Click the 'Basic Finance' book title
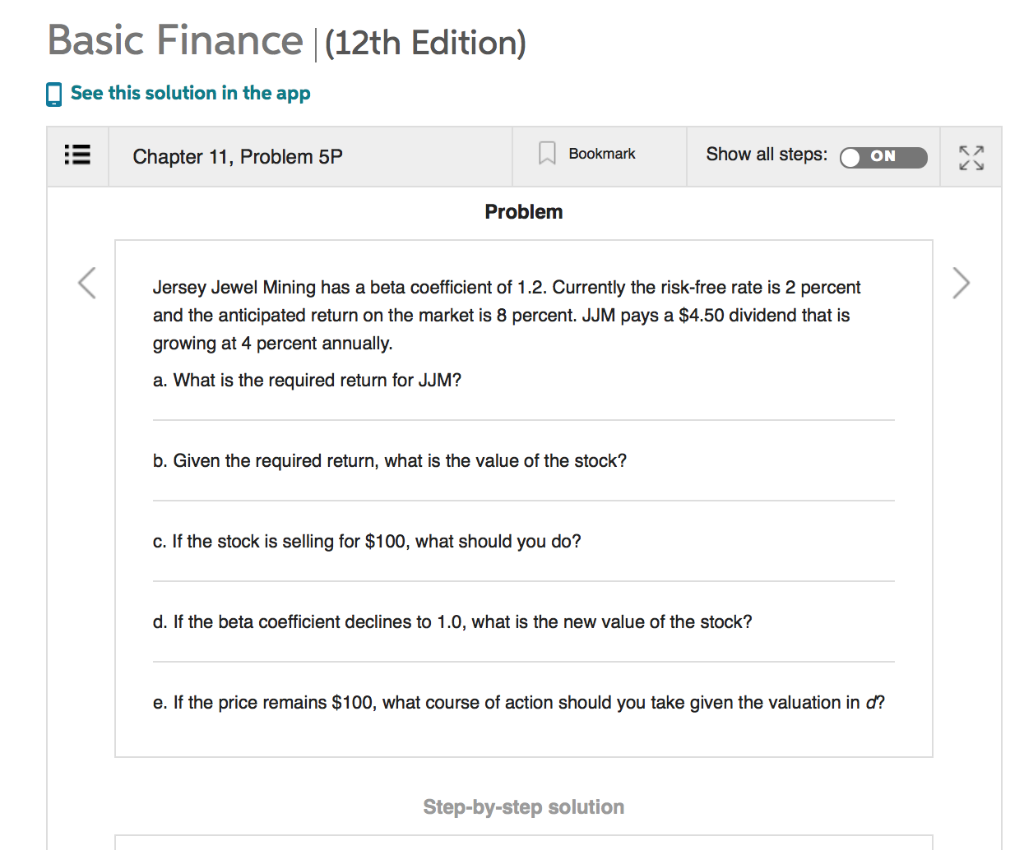This screenshot has width=1024, height=850. click(172, 41)
